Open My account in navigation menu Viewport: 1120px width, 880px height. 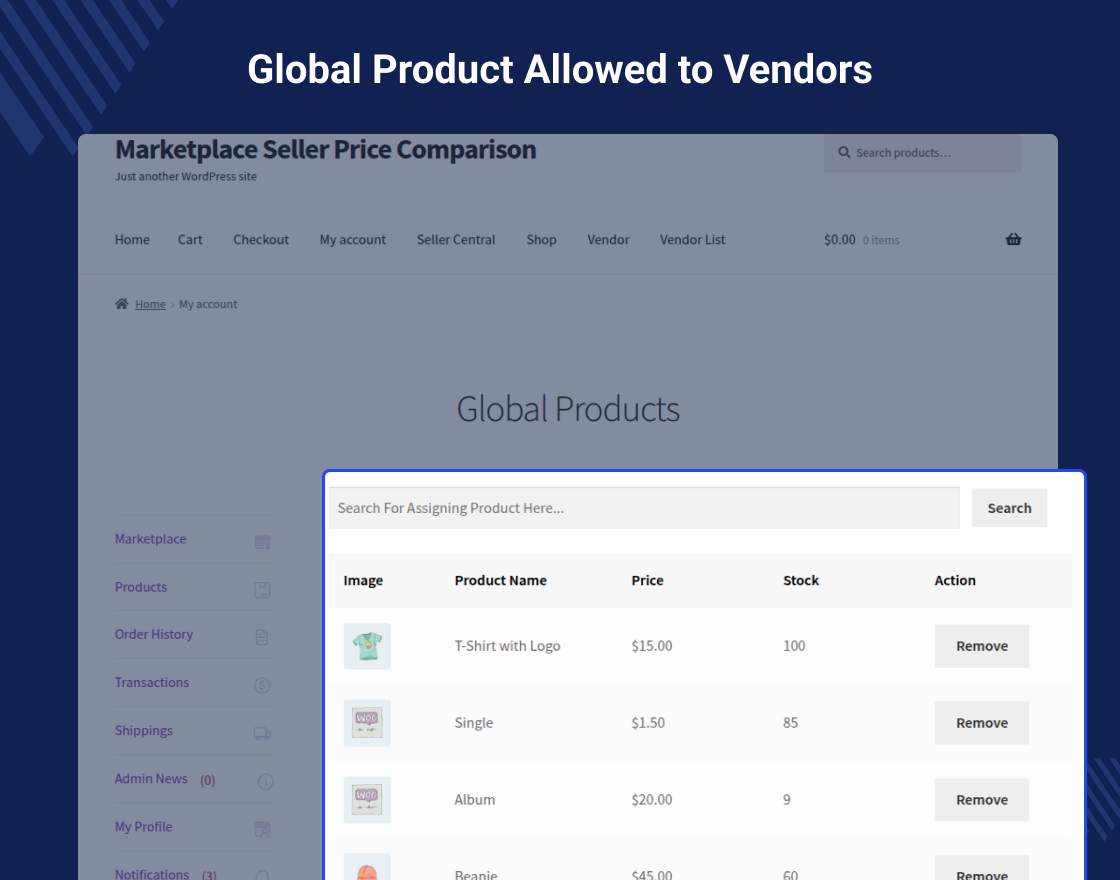click(x=353, y=240)
